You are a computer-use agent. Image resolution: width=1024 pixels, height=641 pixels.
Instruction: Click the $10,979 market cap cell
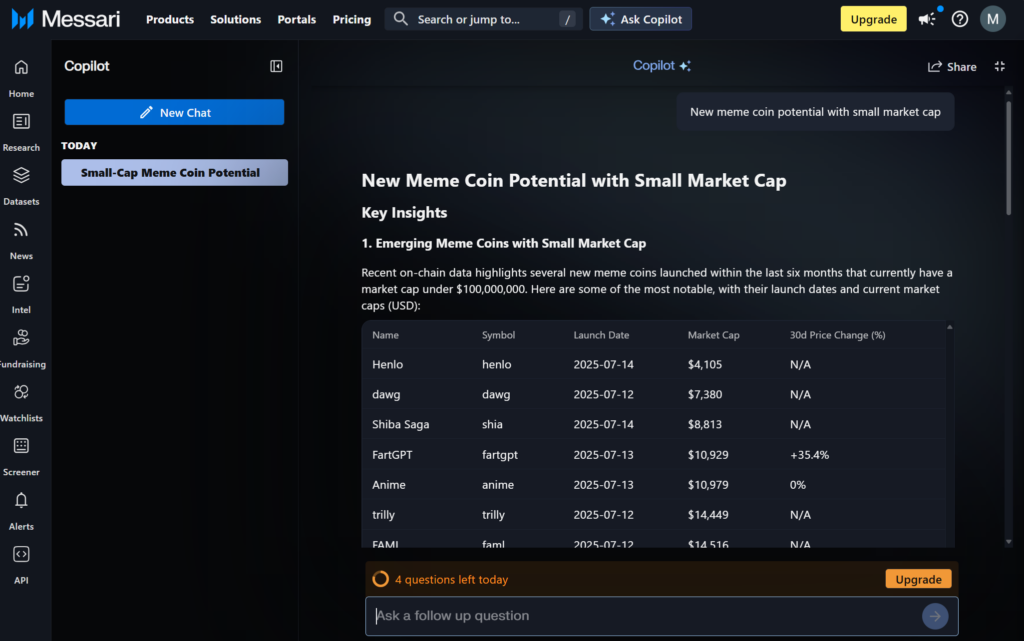(x=708, y=484)
